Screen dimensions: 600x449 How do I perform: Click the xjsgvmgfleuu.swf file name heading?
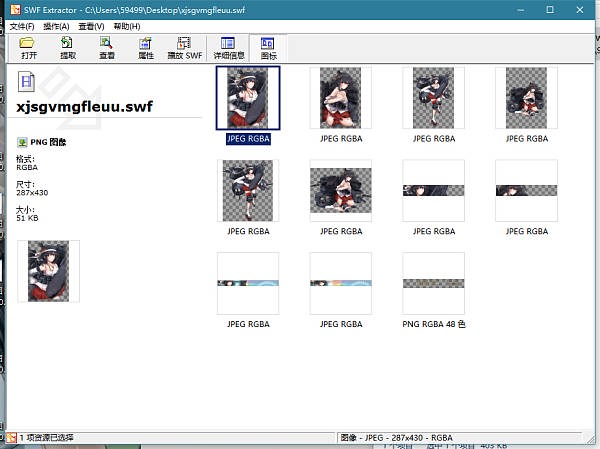(85, 106)
